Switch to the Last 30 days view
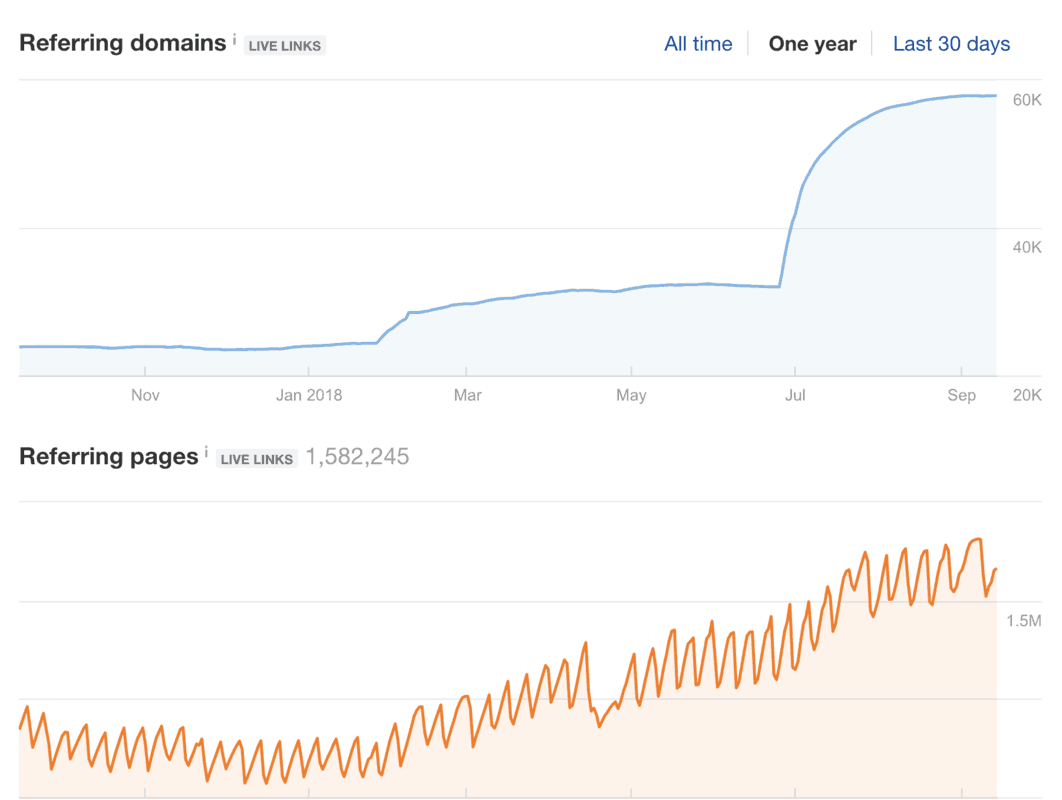This screenshot has height=800, width=1062. pos(951,43)
